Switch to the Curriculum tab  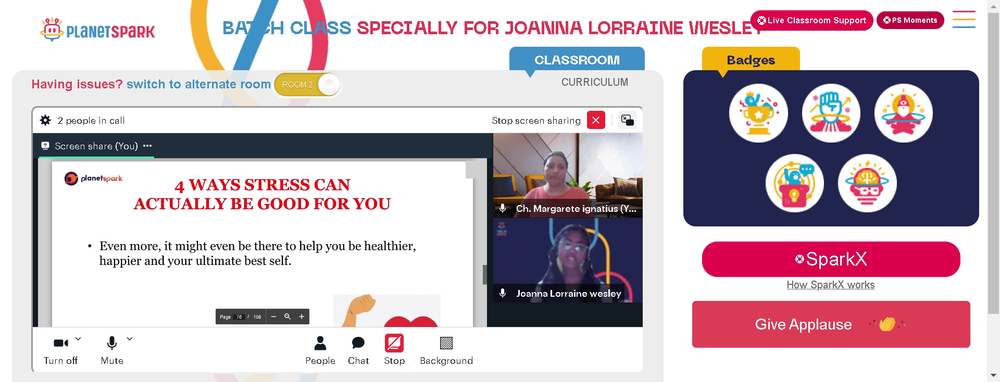click(594, 82)
